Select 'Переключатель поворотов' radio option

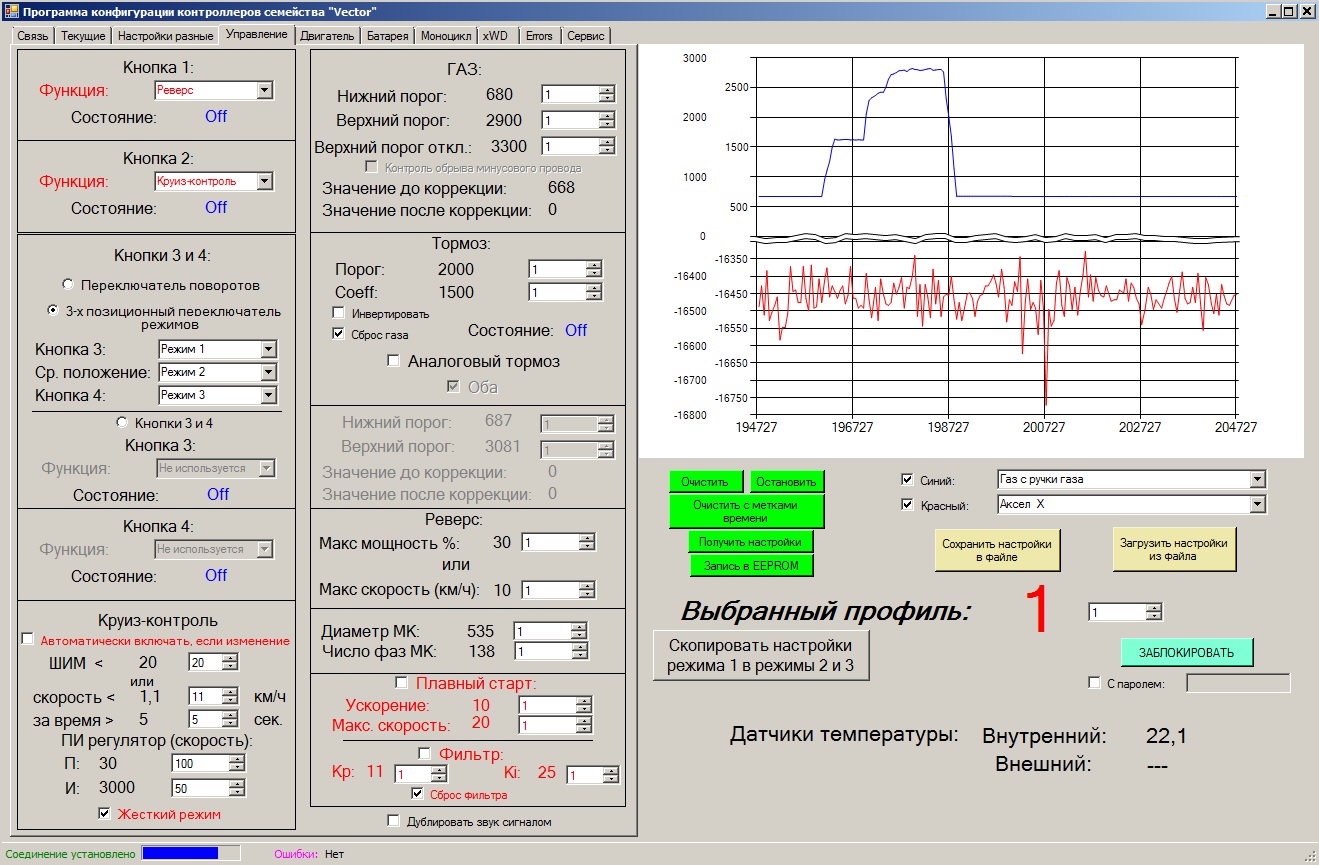[x=68, y=285]
